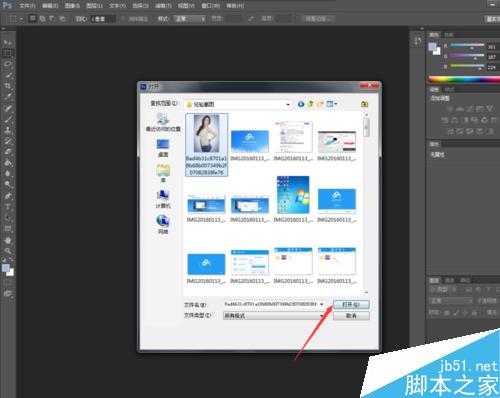This screenshot has width=500, height=398.
Task: Select the Rectangle shape tool
Action: pyautogui.click(x=8, y=229)
